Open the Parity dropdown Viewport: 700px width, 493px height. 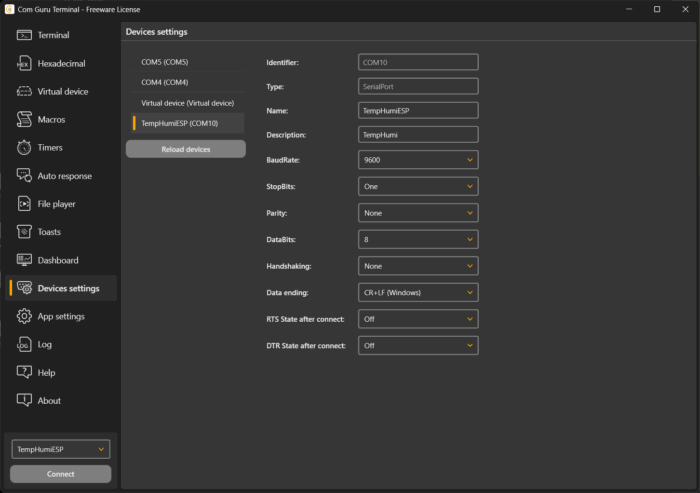[x=417, y=213]
